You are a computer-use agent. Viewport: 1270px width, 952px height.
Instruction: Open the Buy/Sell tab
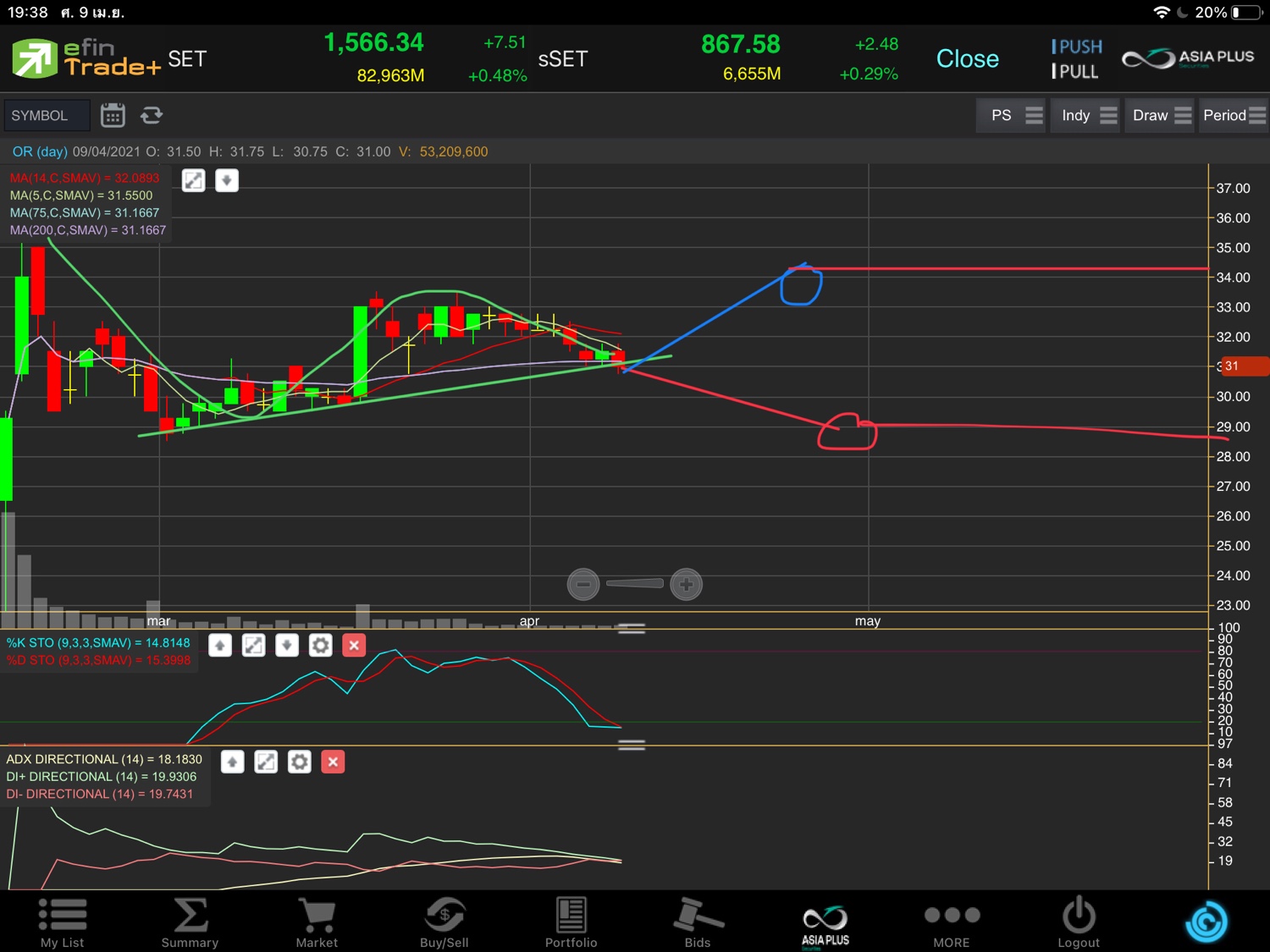click(x=444, y=922)
